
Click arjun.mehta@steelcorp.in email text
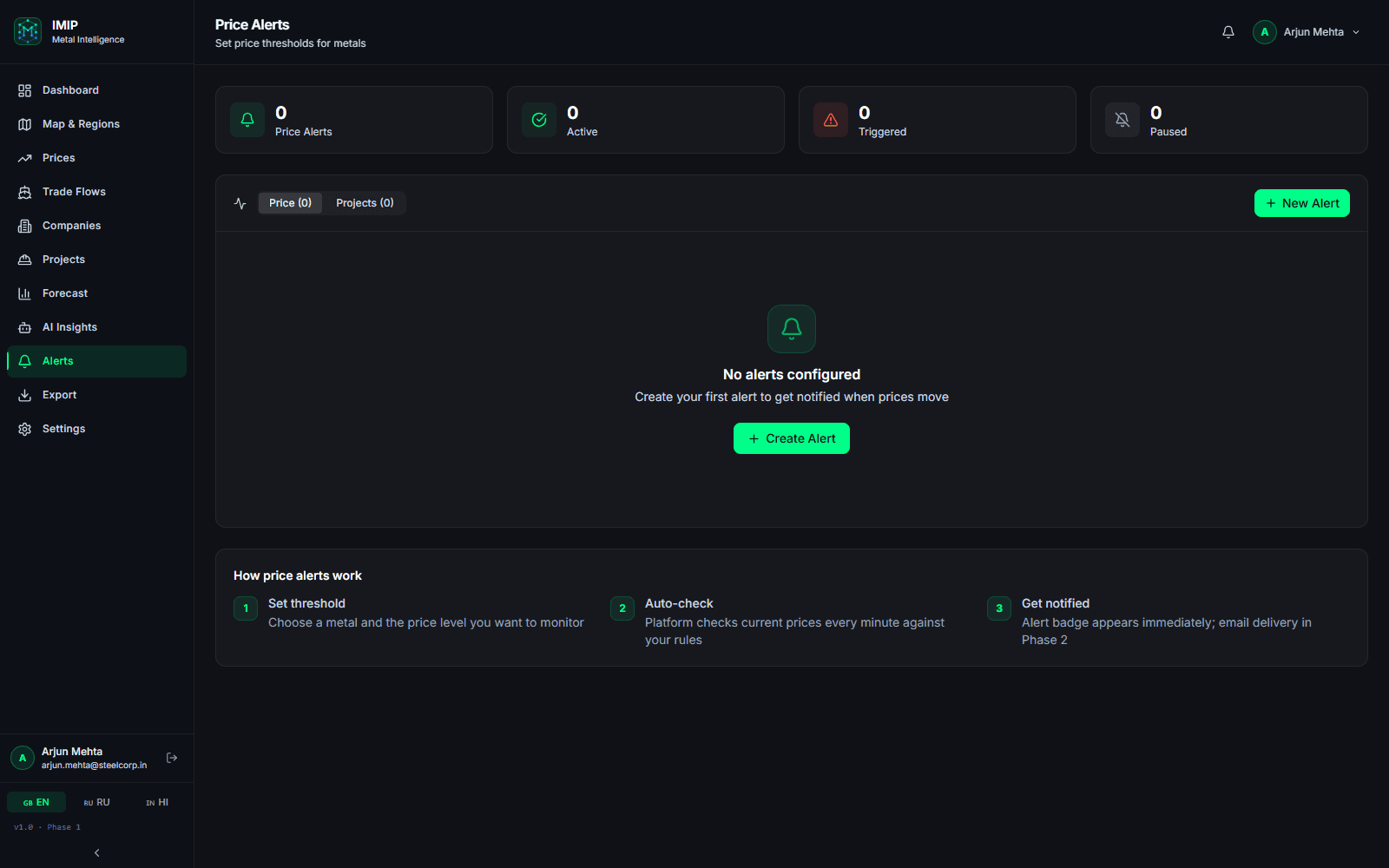(x=94, y=766)
